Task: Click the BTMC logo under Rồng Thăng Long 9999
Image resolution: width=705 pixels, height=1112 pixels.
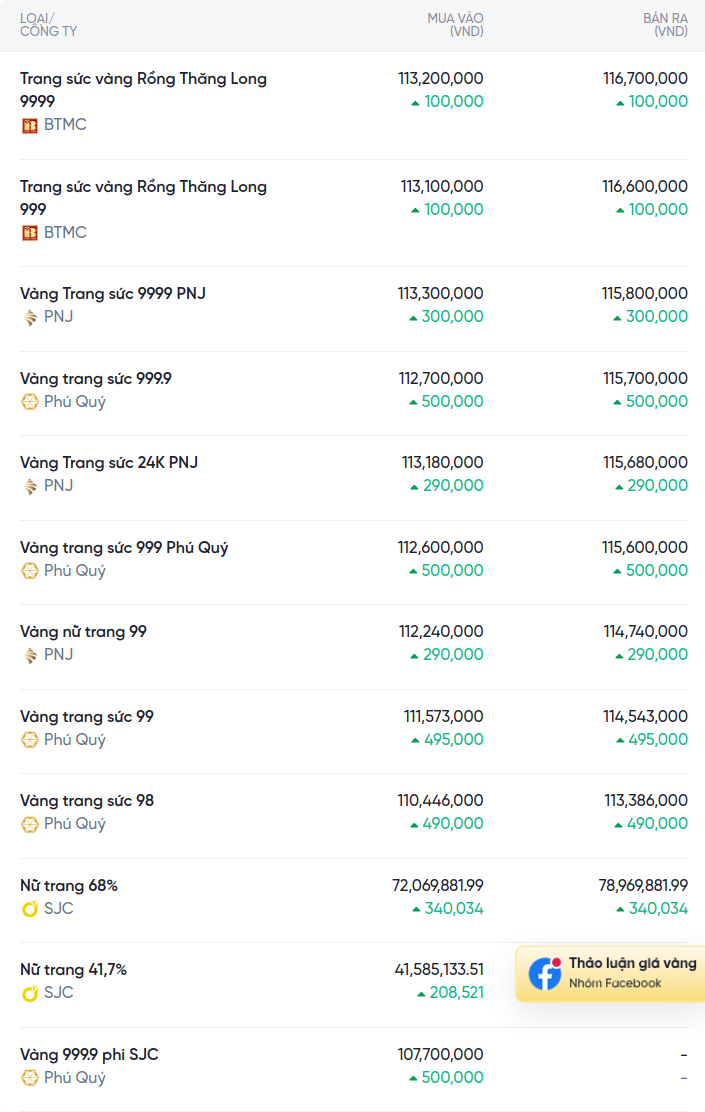Action: (x=29, y=126)
